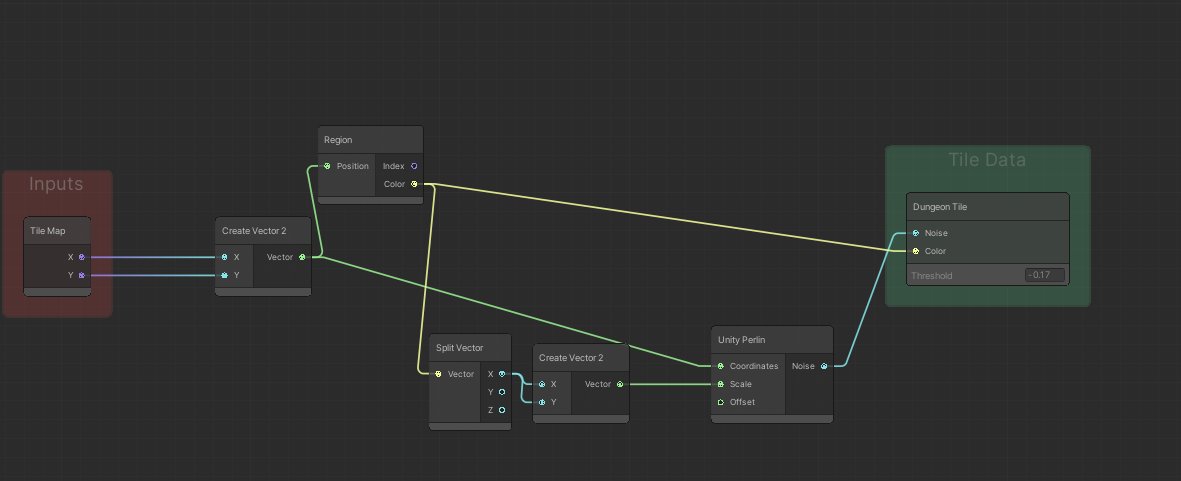Click the Coordinates input port on Unity Perlin

(721, 367)
